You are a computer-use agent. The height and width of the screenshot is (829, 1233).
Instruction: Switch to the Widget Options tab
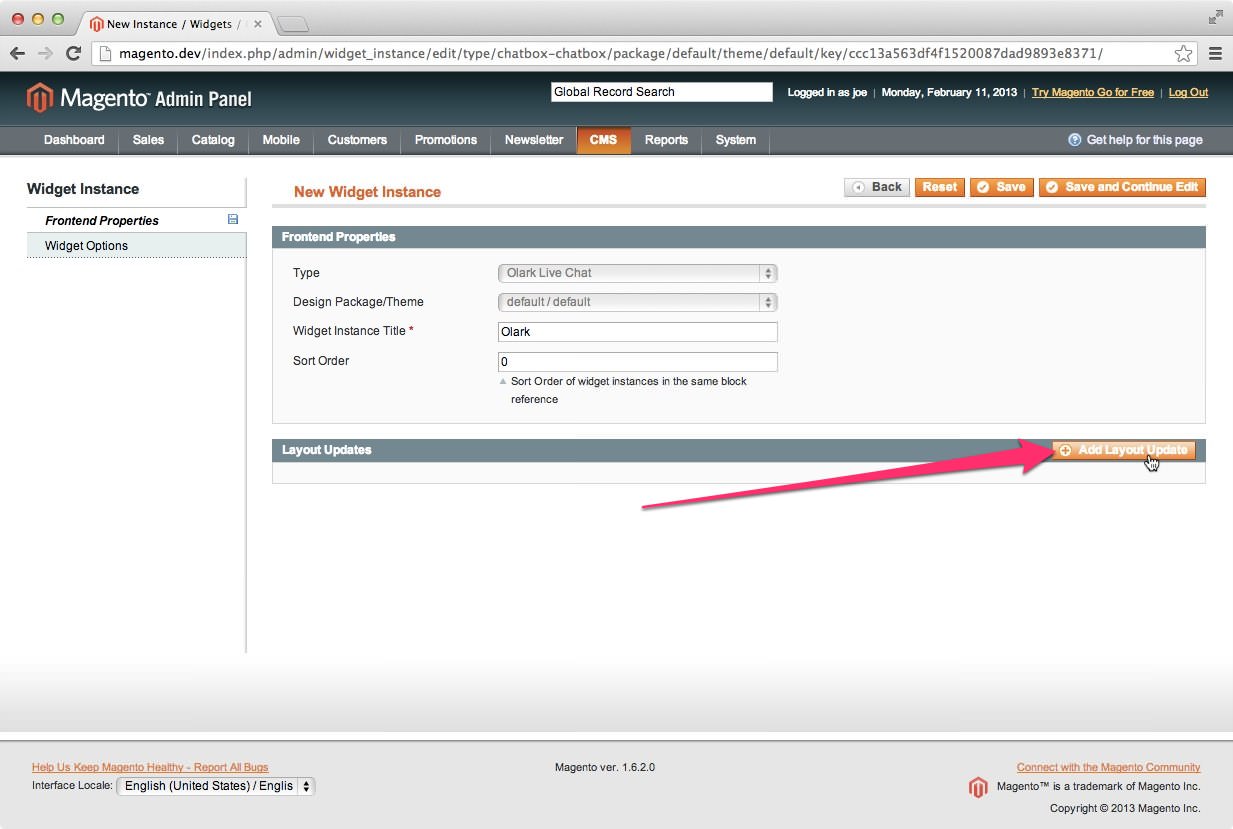(87, 246)
